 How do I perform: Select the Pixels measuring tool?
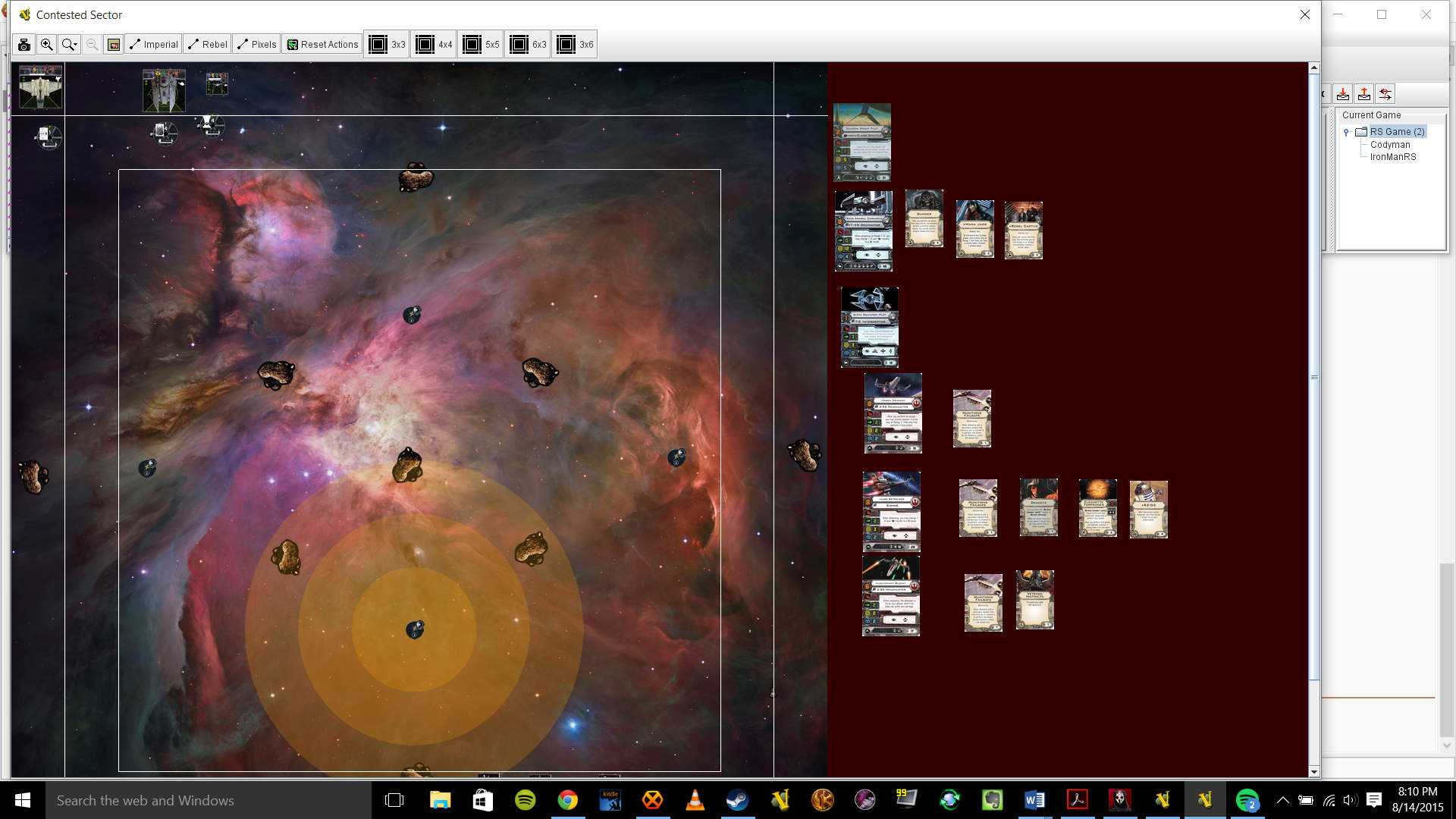(256, 45)
